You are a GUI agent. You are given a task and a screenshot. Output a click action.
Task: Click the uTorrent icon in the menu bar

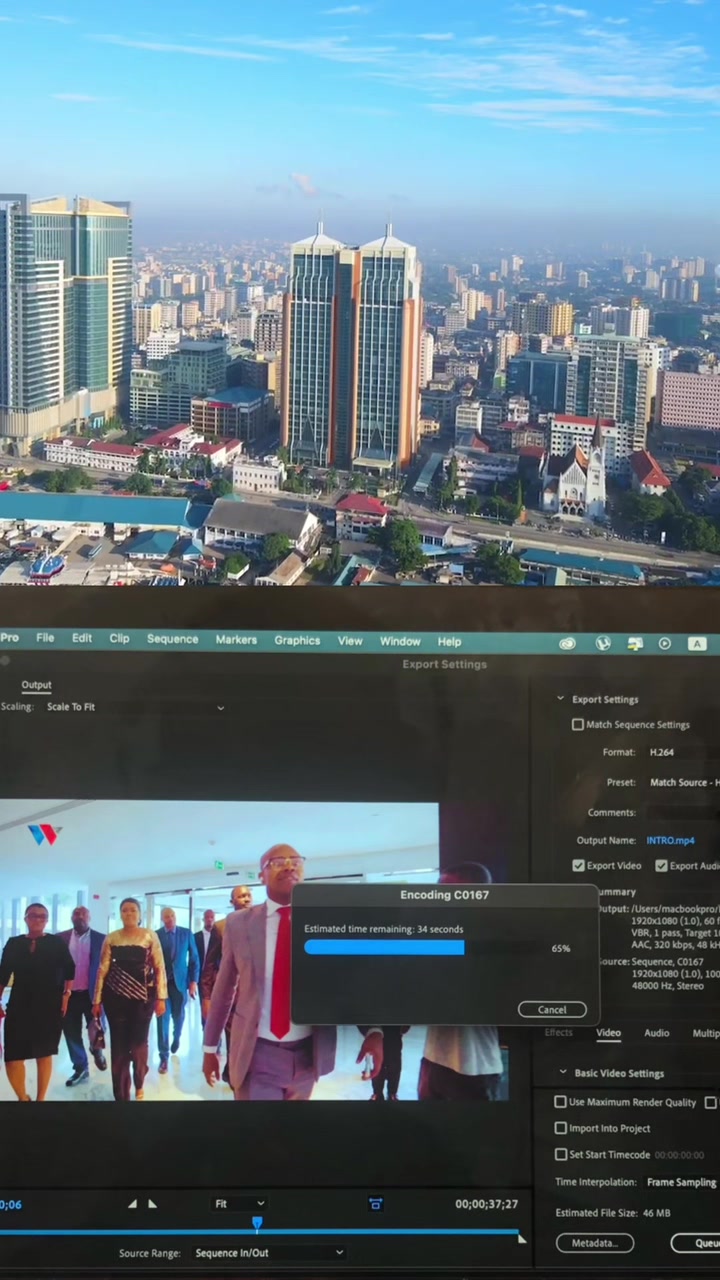tap(602, 643)
